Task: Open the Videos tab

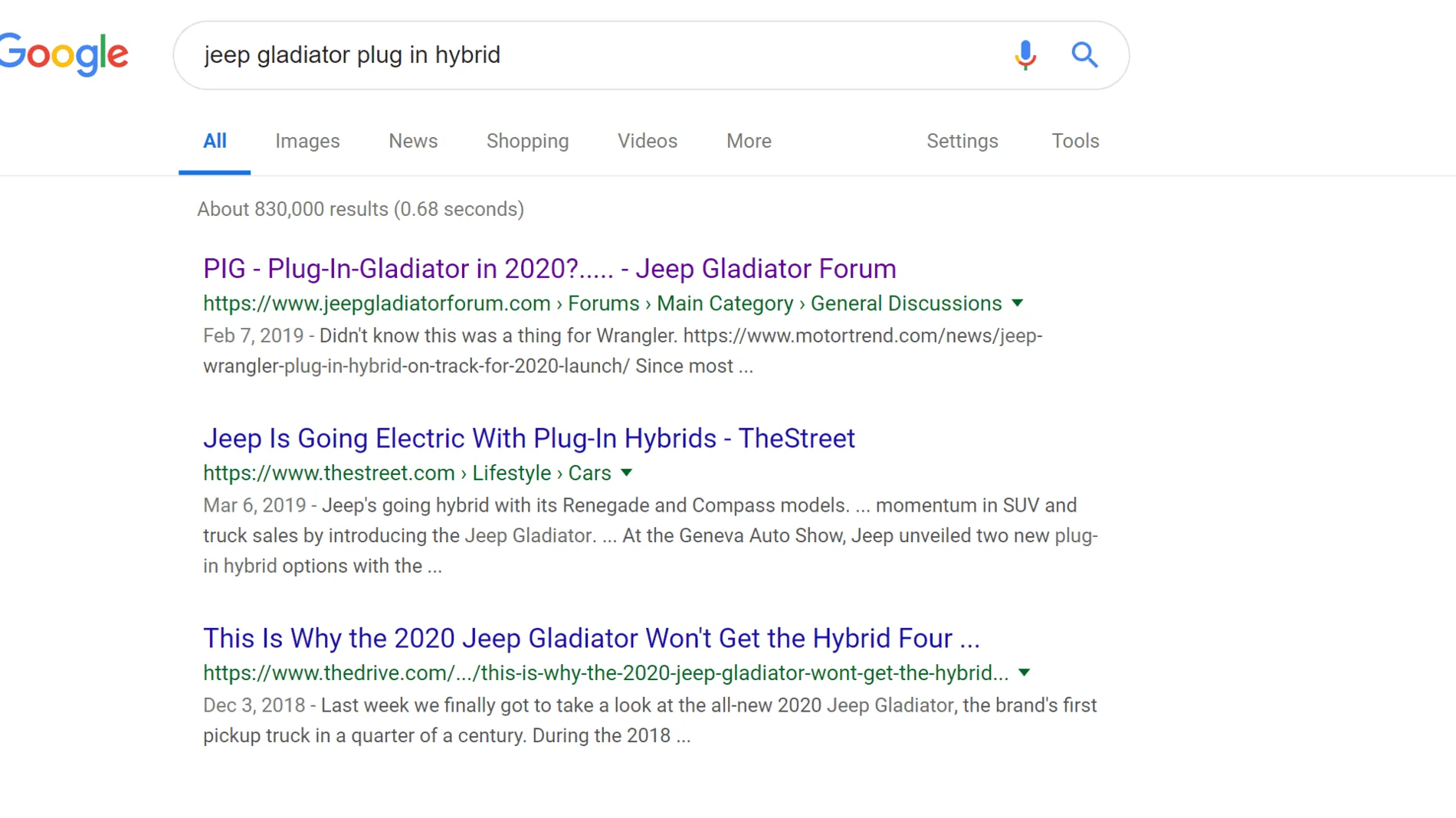Action: coord(648,141)
